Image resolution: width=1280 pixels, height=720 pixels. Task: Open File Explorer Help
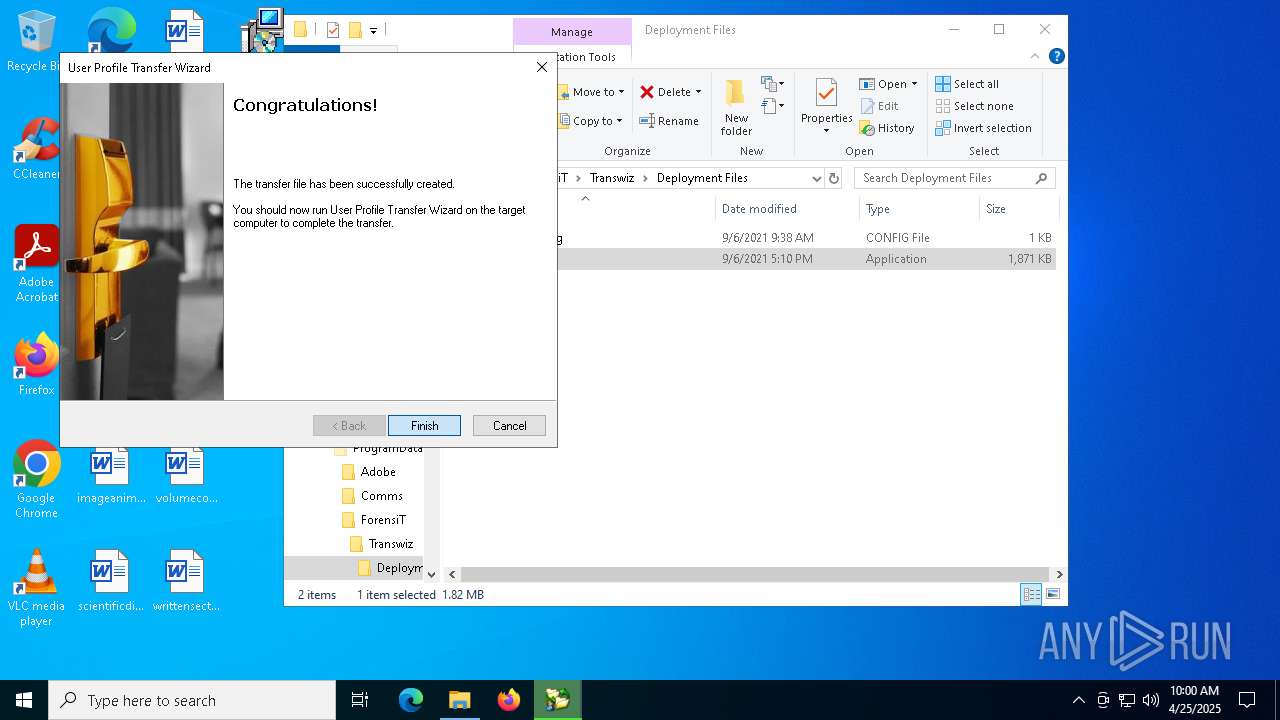[x=1056, y=57]
